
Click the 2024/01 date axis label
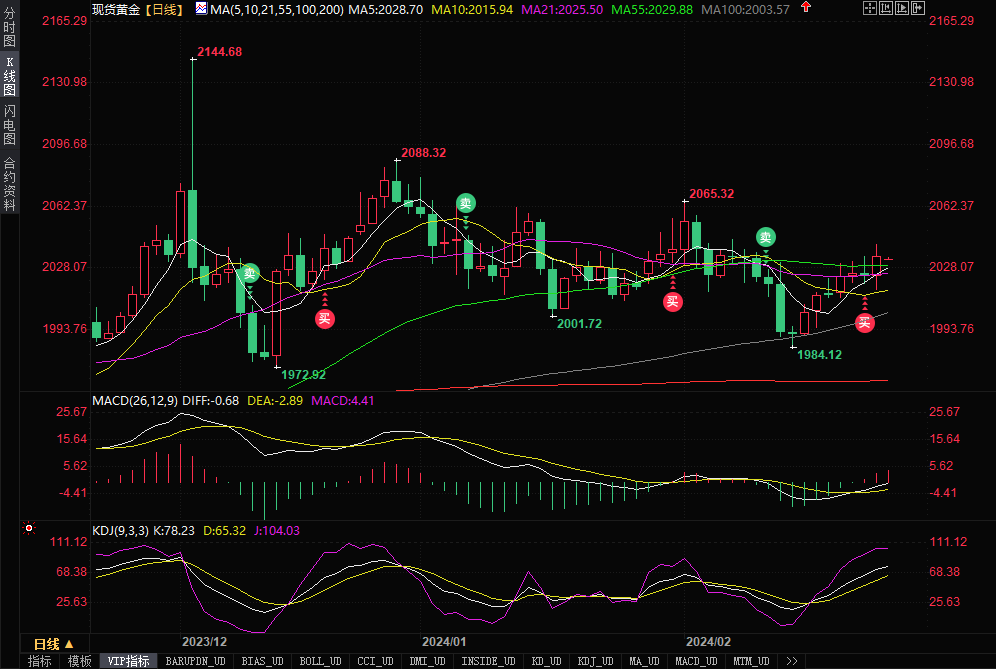click(444, 642)
